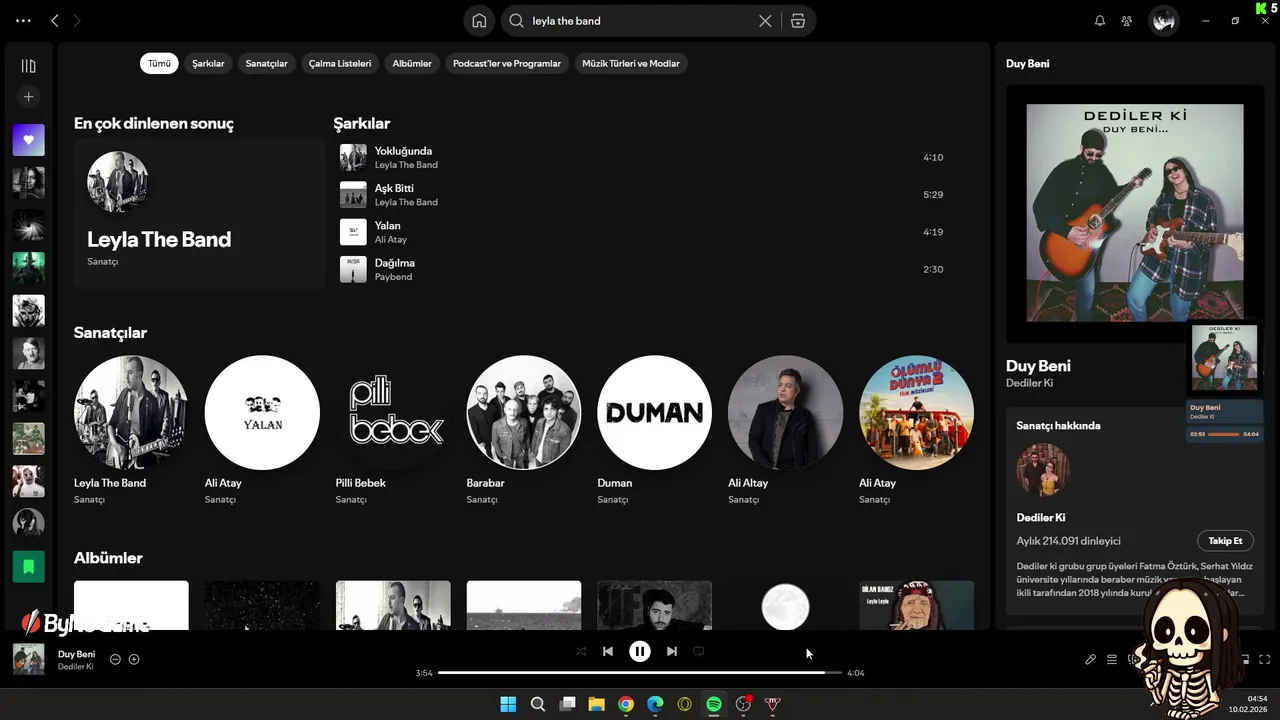Select Müzik Türleri ve Modlar filter

631,63
